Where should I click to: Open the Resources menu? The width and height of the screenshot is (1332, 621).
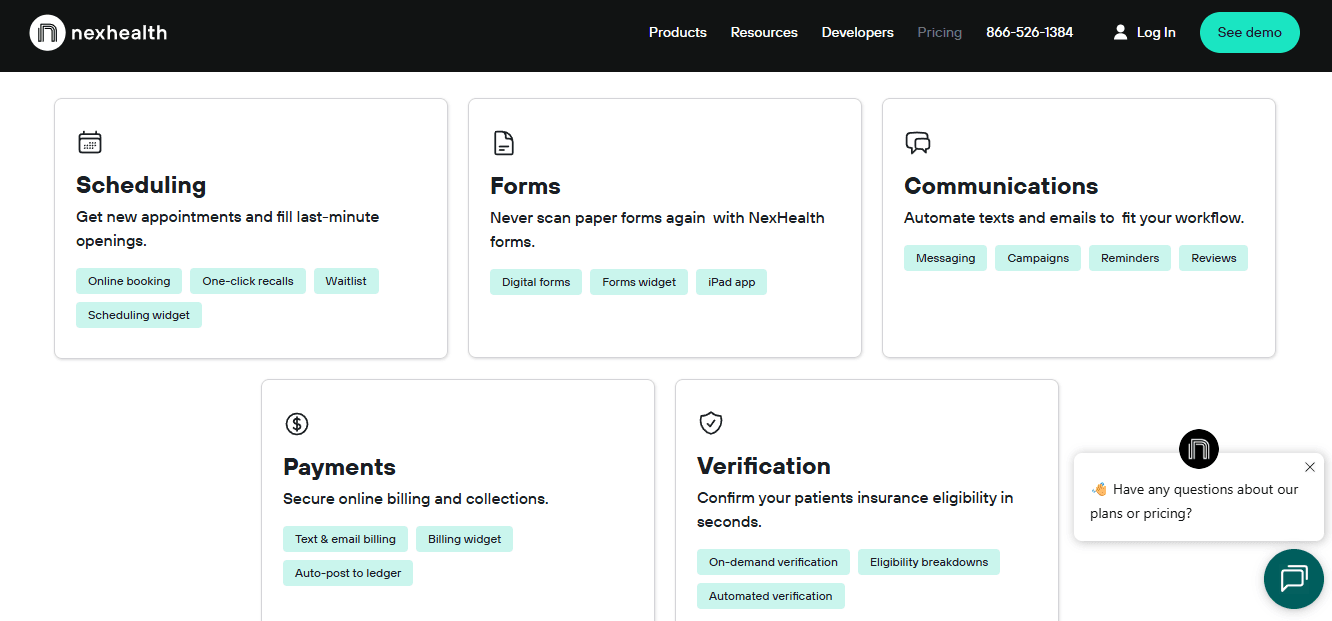pyautogui.click(x=764, y=33)
